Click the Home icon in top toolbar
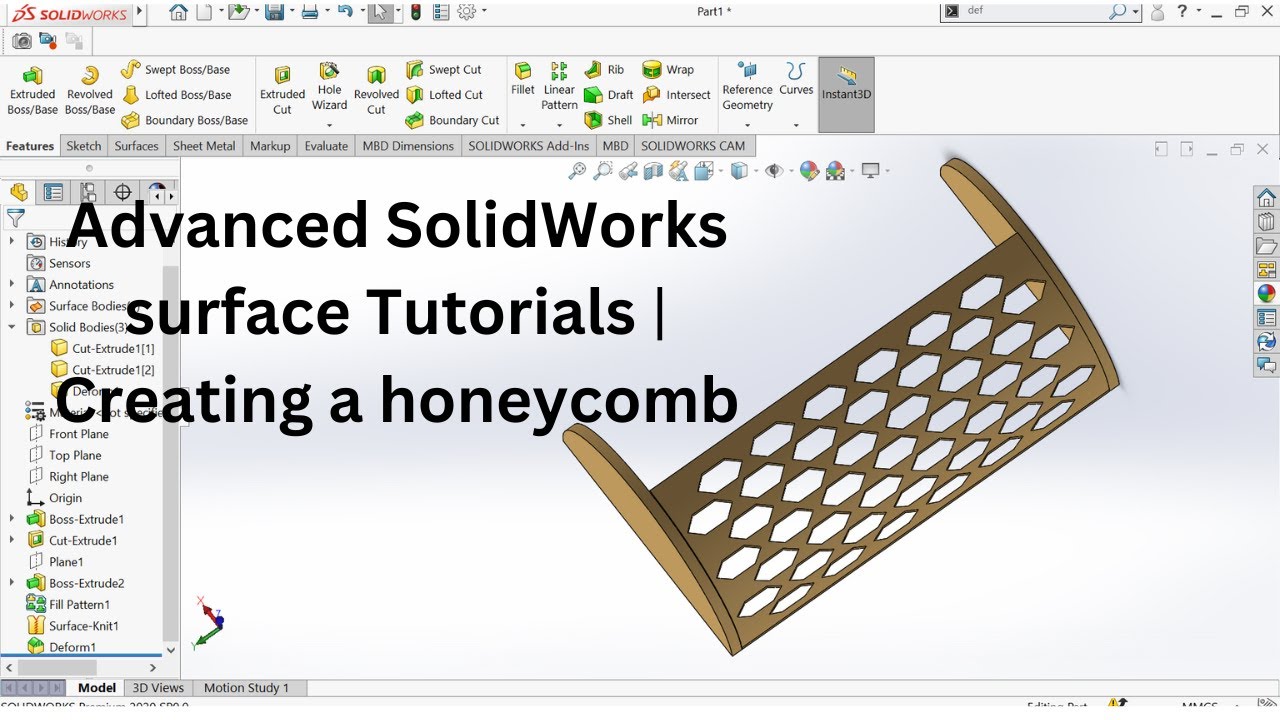The width and height of the screenshot is (1280, 720). coord(178,12)
